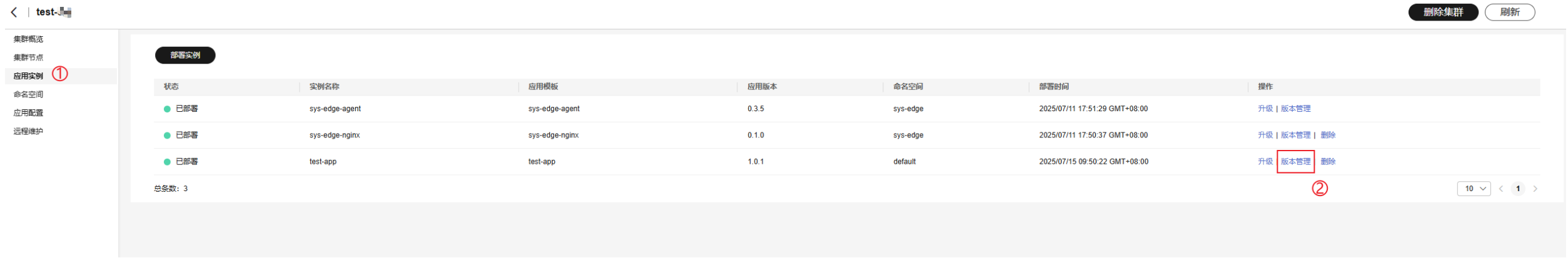Open 命名空间 sidebar item
This screenshot has height=258, width=1568.
coord(29,94)
